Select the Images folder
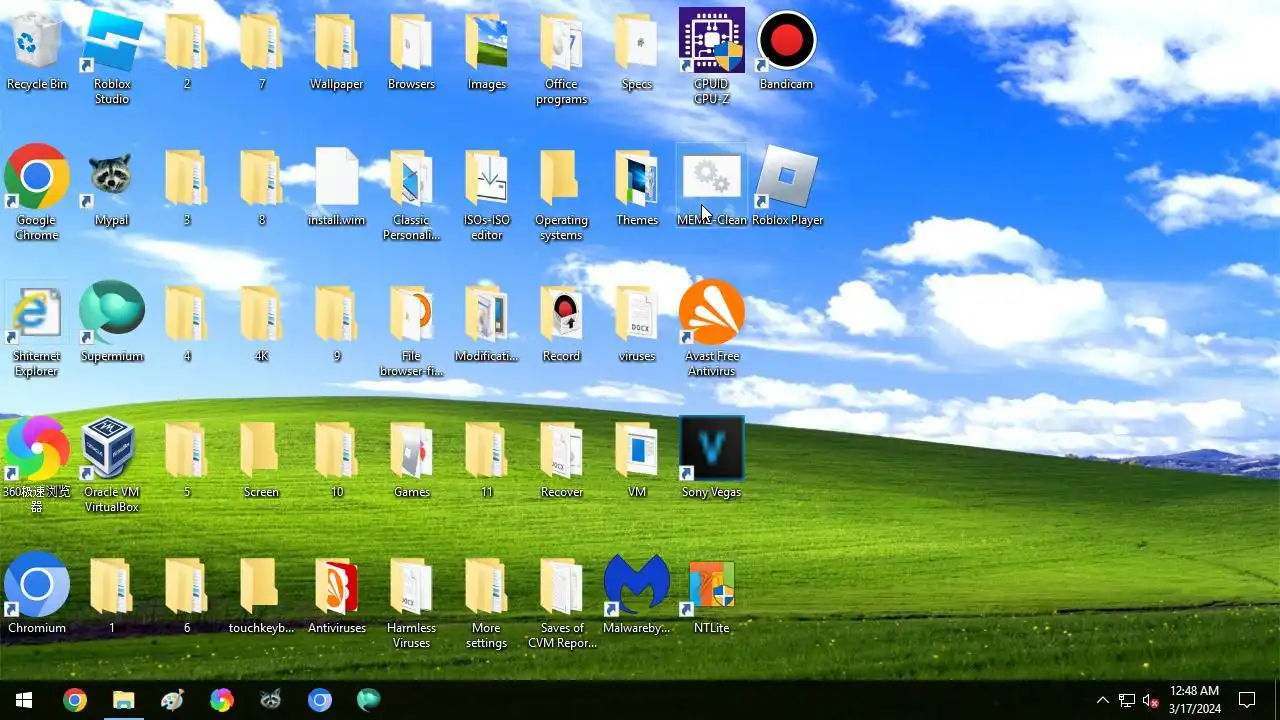Image resolution: width=1280 pixels, height=720 pixels. (x=487, y=52)
